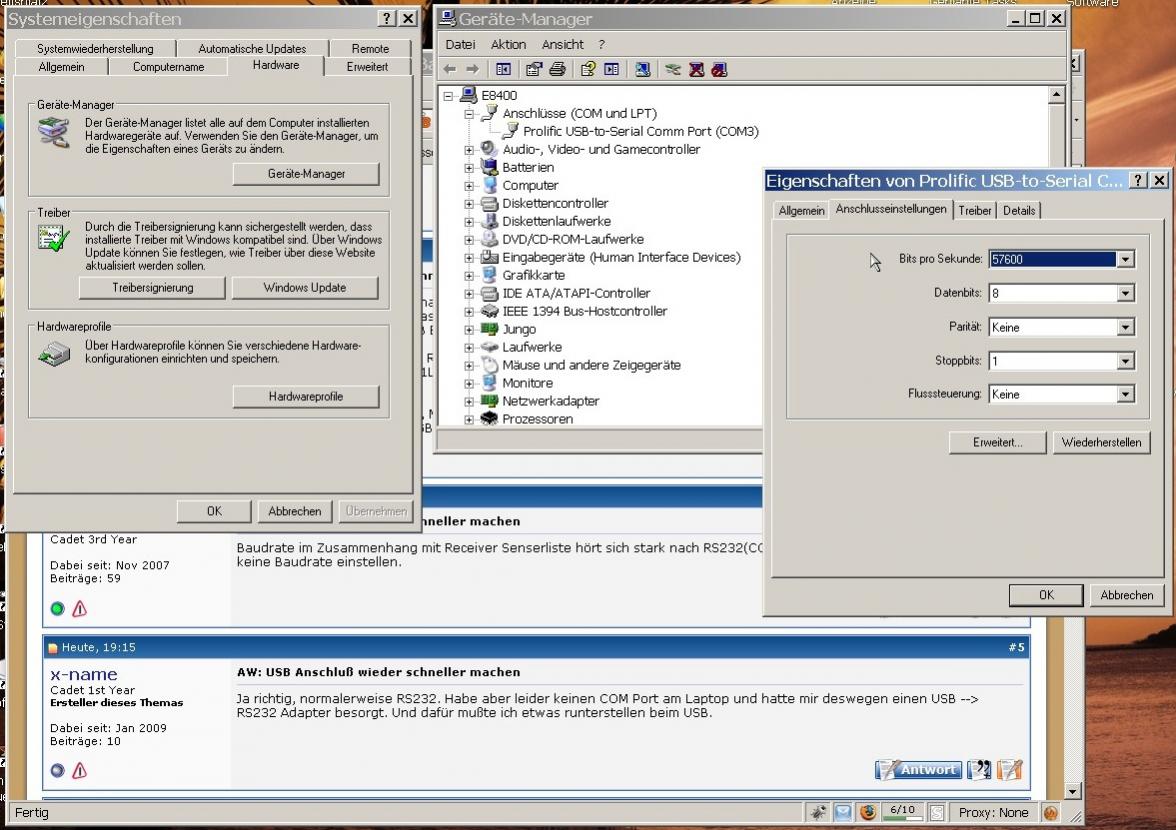Click the Antwort reply button
Viewport: 1176px width, 830px height.
tap(918, 769)
